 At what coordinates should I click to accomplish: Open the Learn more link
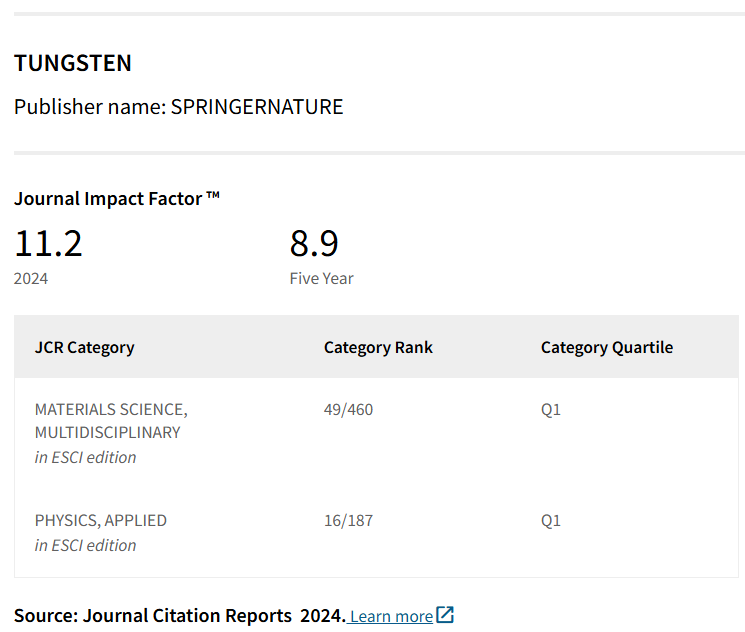coord(391,616)
